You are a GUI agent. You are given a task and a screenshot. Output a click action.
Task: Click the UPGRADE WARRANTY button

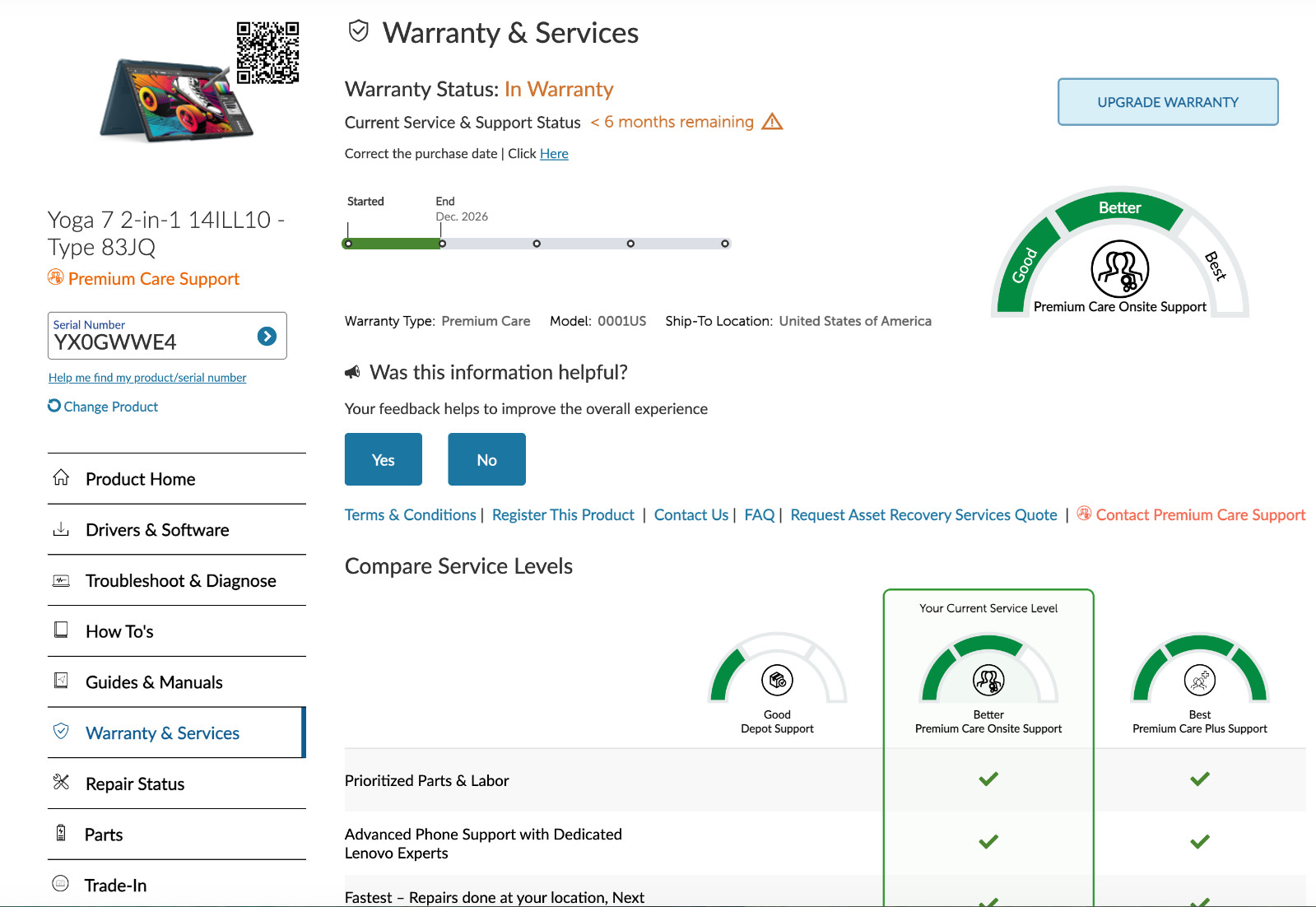click(x=1168, y=102)
